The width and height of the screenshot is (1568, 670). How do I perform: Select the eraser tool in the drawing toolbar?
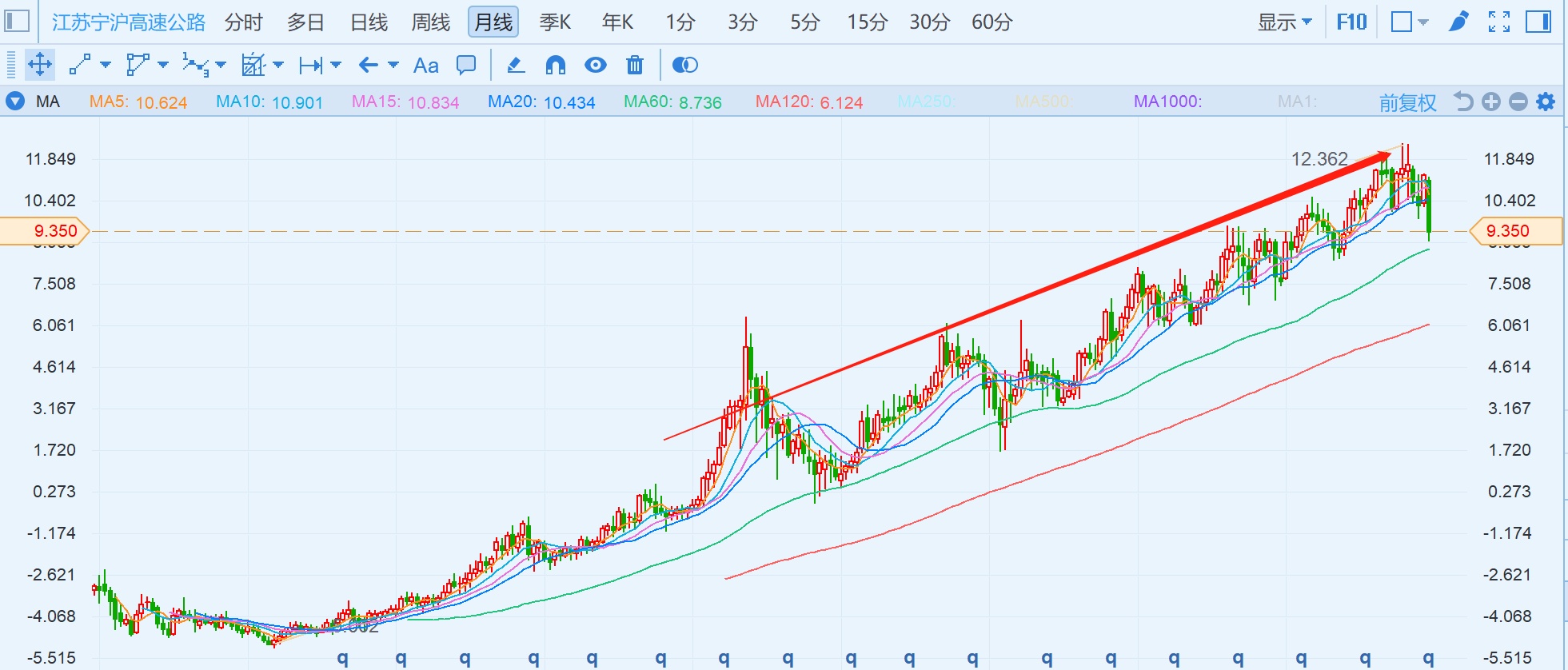[516, 65]
